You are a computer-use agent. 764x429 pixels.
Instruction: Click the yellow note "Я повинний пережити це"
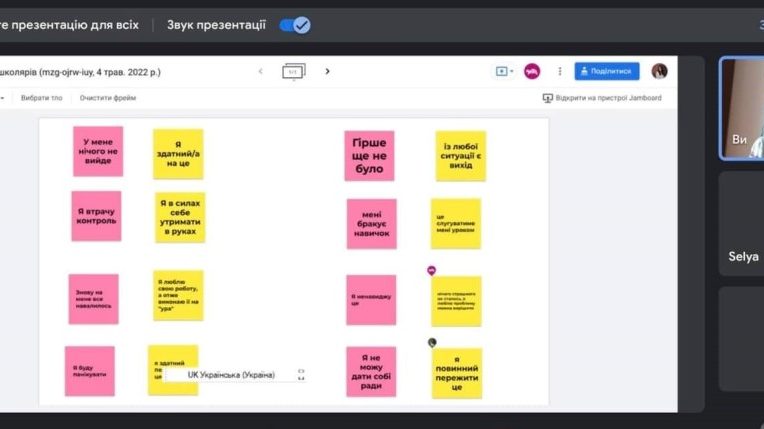tap(457, 373)
